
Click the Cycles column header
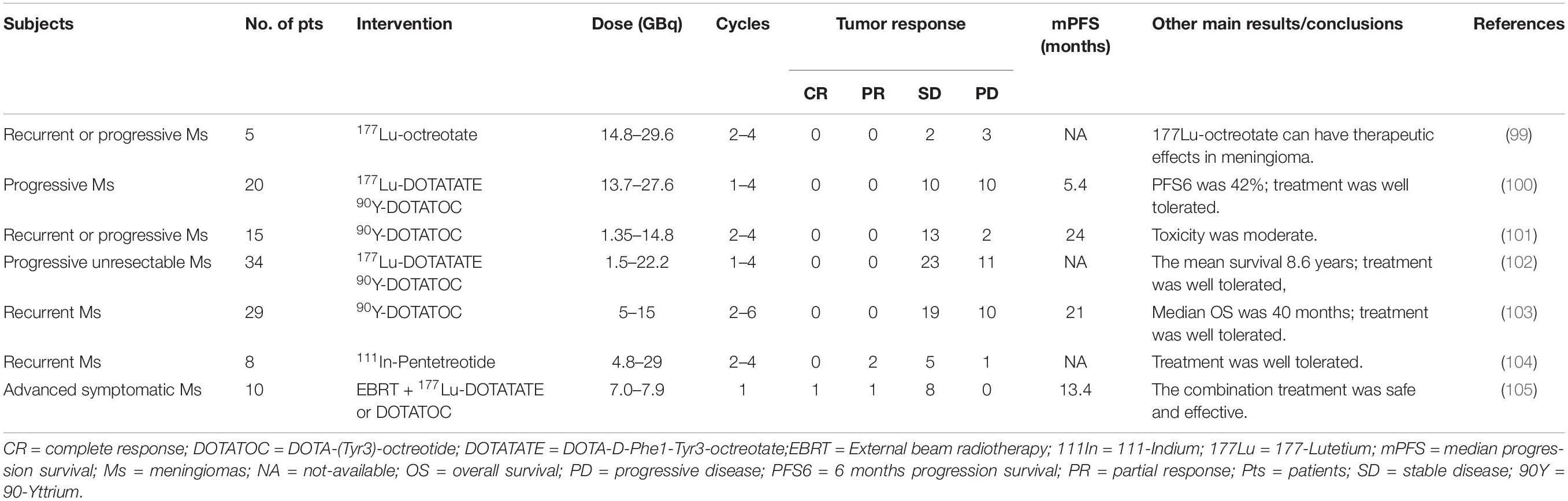pyautogui.click(x=742, y=24)
